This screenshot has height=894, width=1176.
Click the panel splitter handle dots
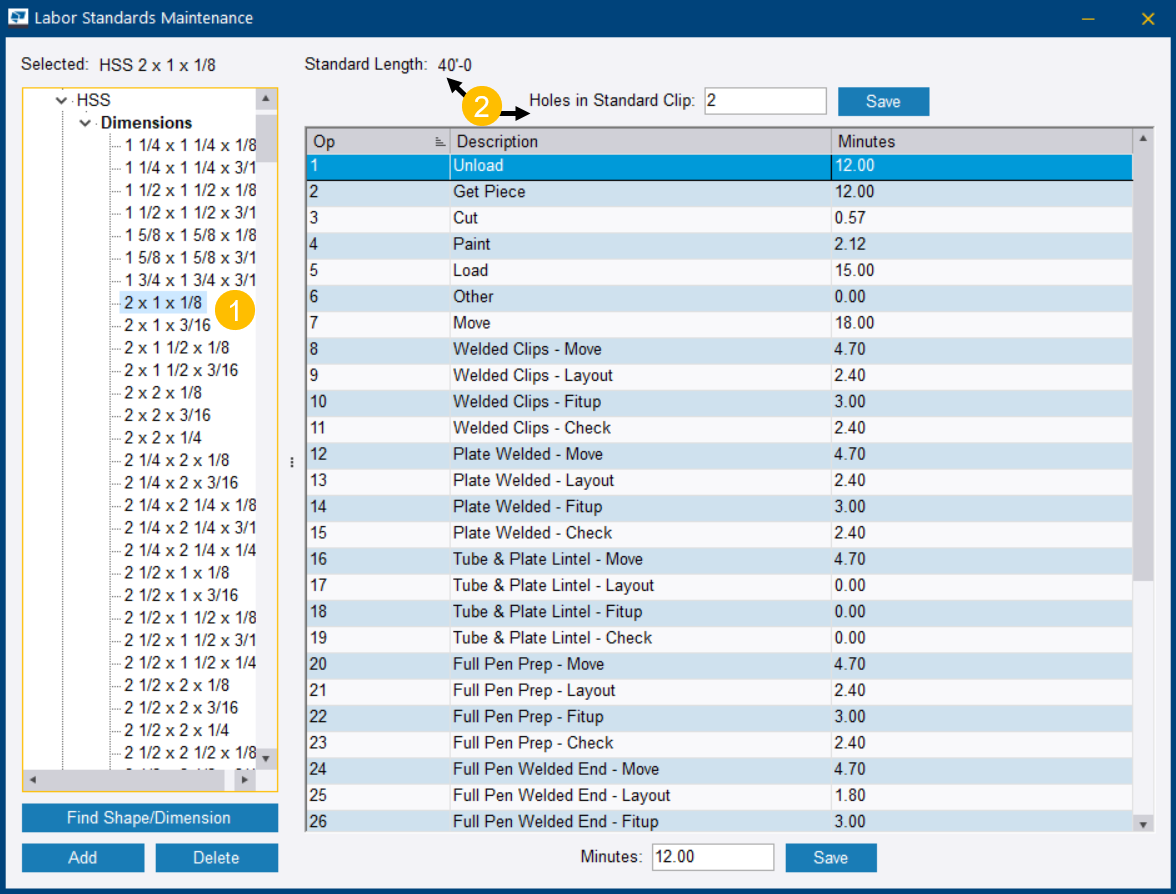(x=292, y=462)
